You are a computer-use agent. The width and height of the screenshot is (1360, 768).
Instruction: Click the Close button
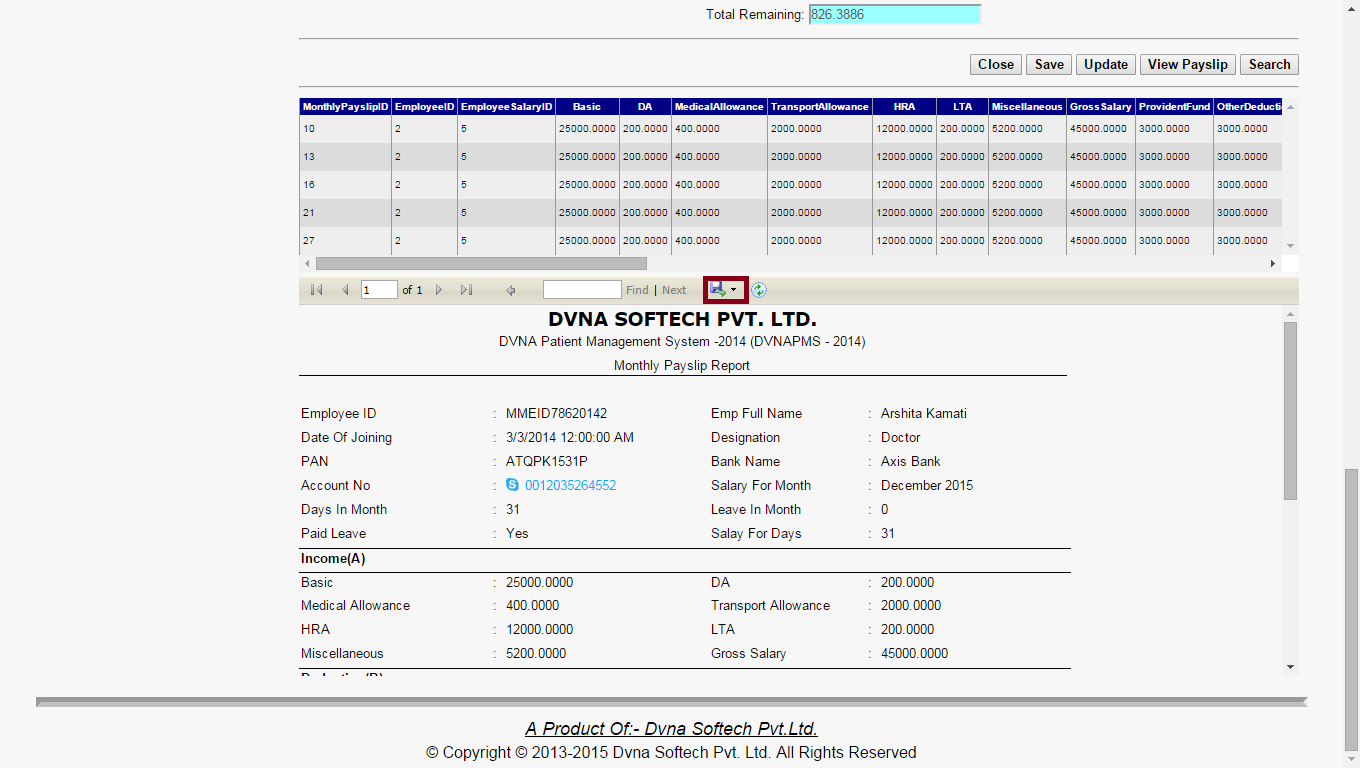click(995, 64)
